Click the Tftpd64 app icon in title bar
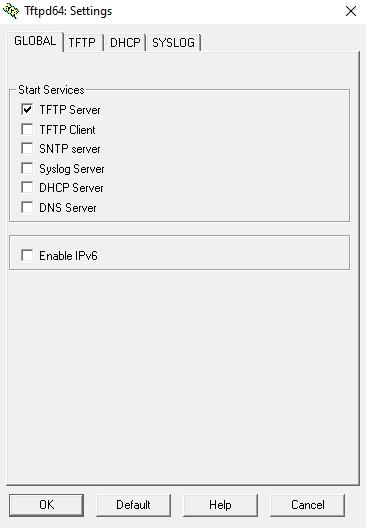 (x=11, y=11)
